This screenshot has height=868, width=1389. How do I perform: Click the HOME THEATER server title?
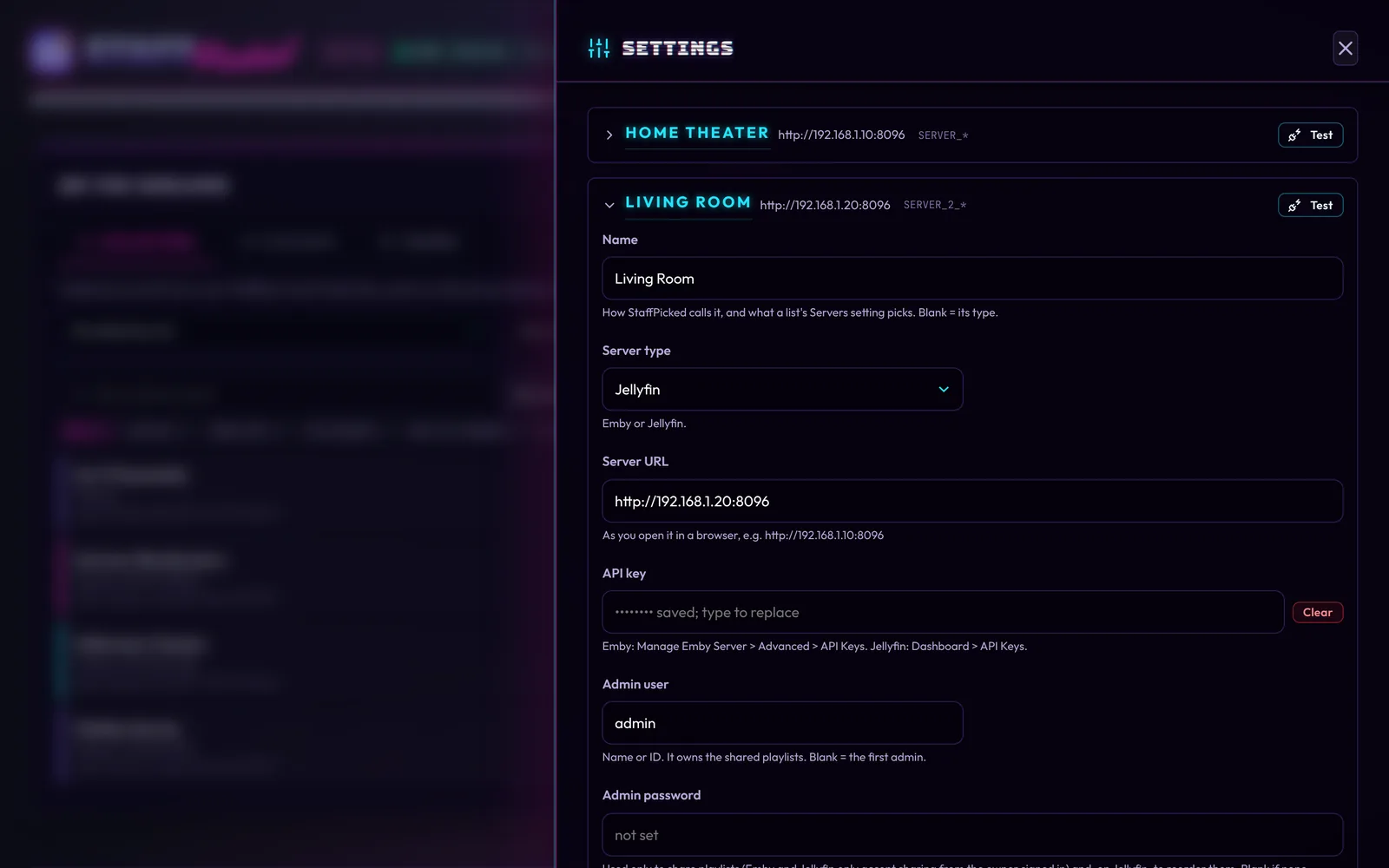tap(697, 134)
